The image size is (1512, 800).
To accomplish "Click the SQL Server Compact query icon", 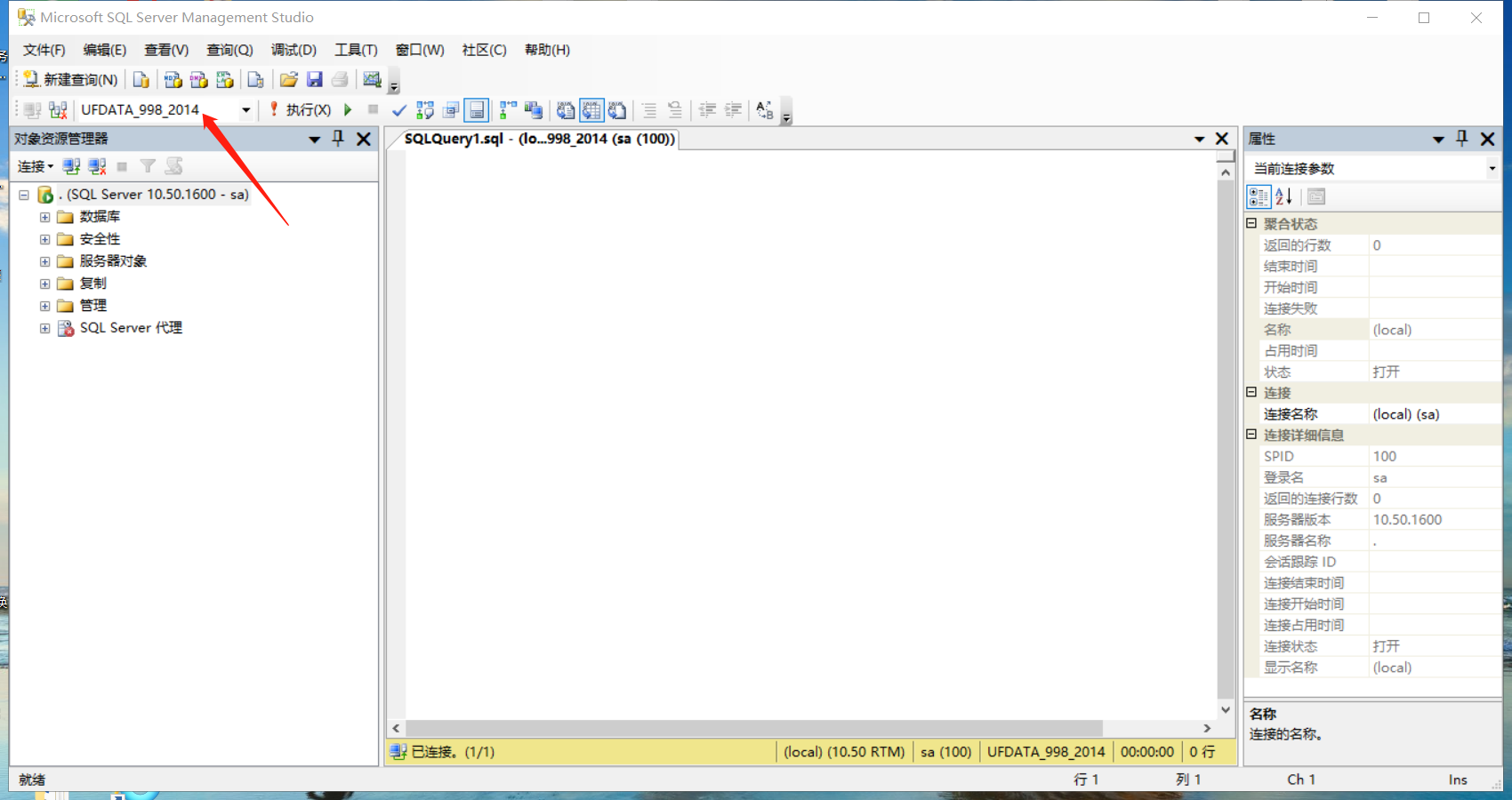I will point(256,80).
